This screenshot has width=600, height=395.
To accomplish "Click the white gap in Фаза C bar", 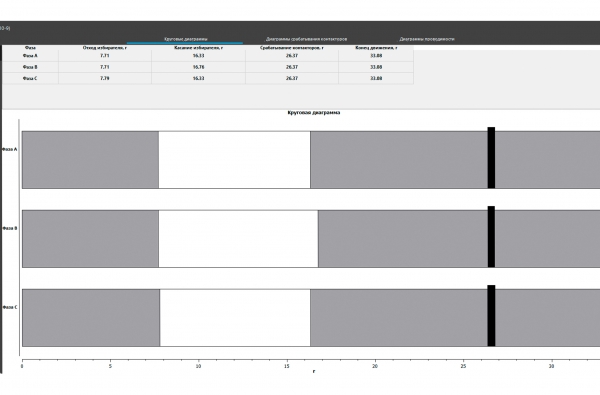I will (x=235, y=318).
